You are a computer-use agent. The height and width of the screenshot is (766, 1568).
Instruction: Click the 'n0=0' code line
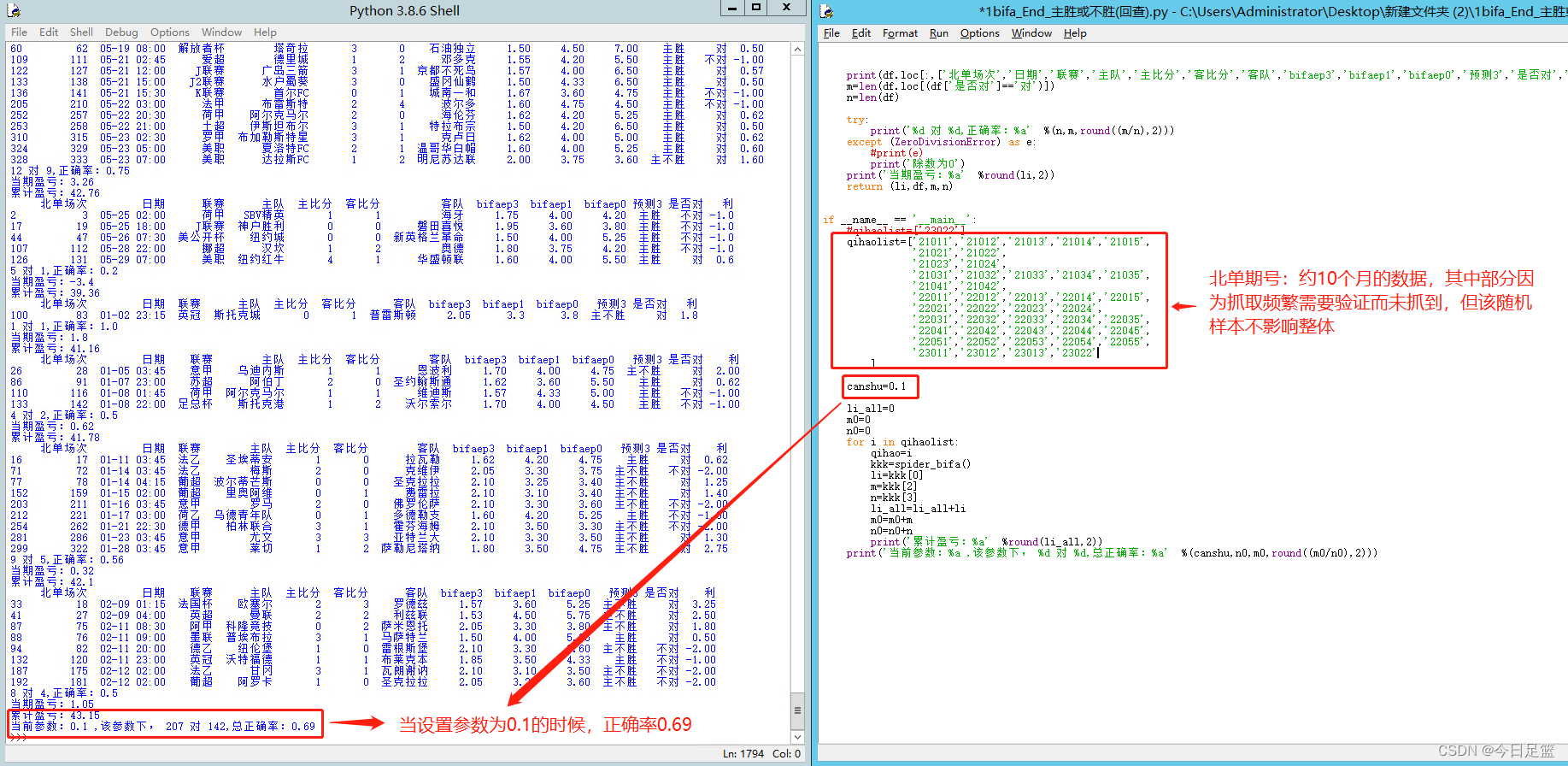click(858, 431)
